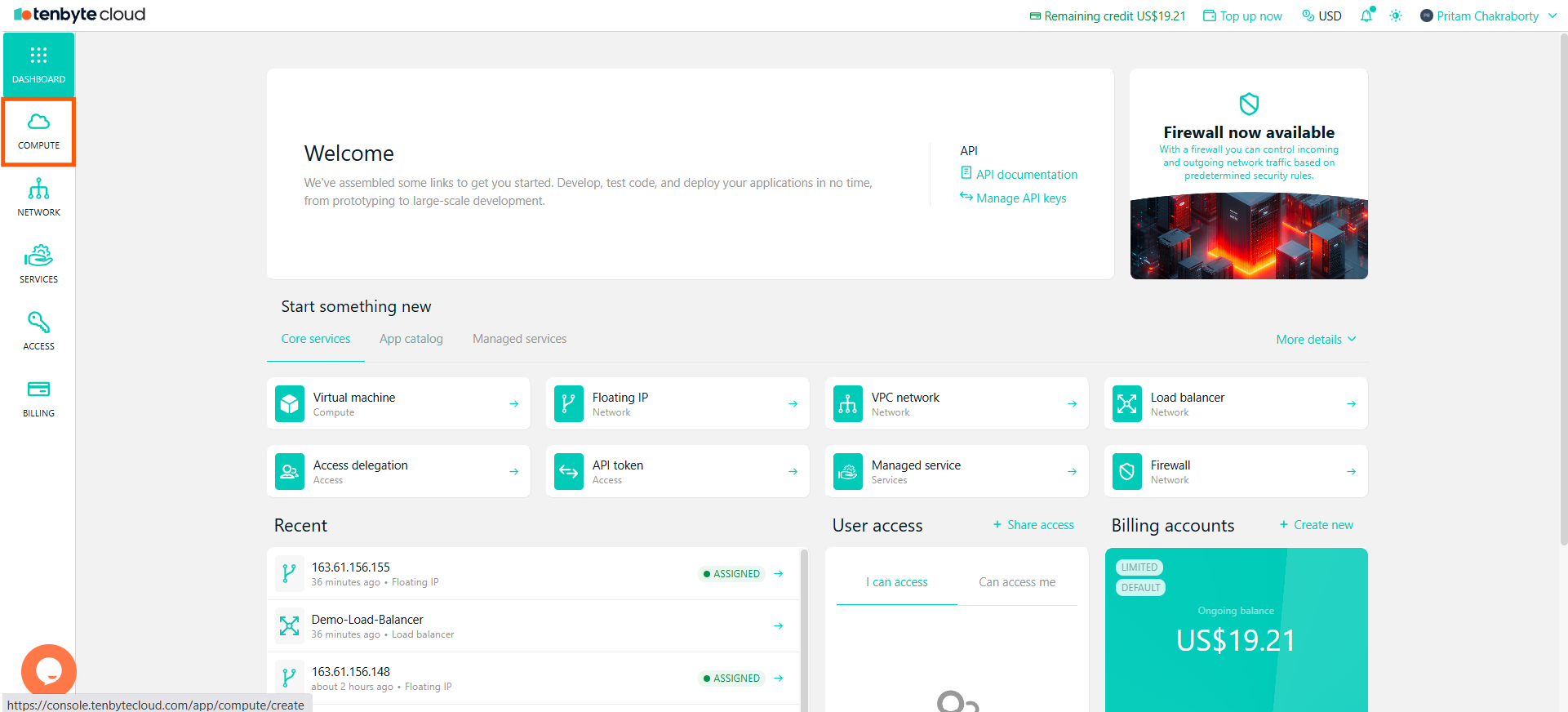
Task: Click the arrow on the 163.61.156.155 row
Action: (778, 573)
